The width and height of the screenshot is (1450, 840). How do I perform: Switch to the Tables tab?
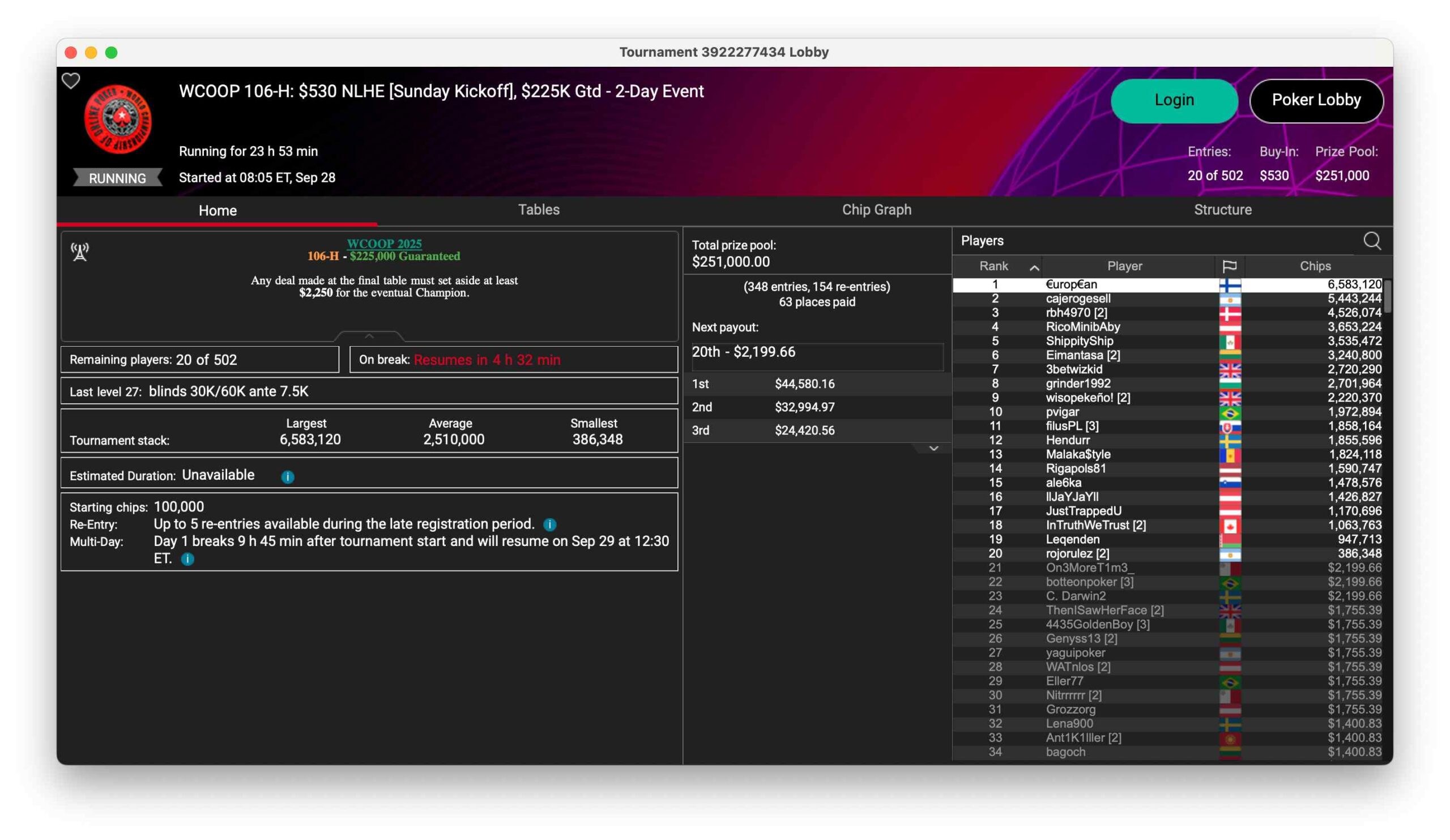pyautogui.click(x=539, y=210)
